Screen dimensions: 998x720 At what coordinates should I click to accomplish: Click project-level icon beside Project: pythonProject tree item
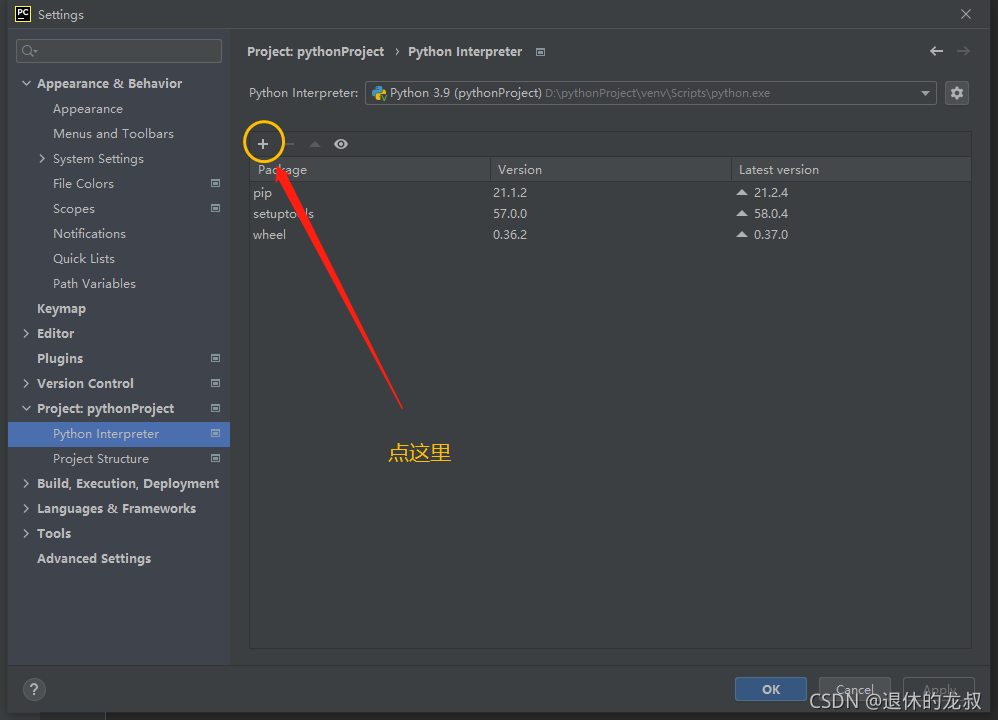[216, 408]
